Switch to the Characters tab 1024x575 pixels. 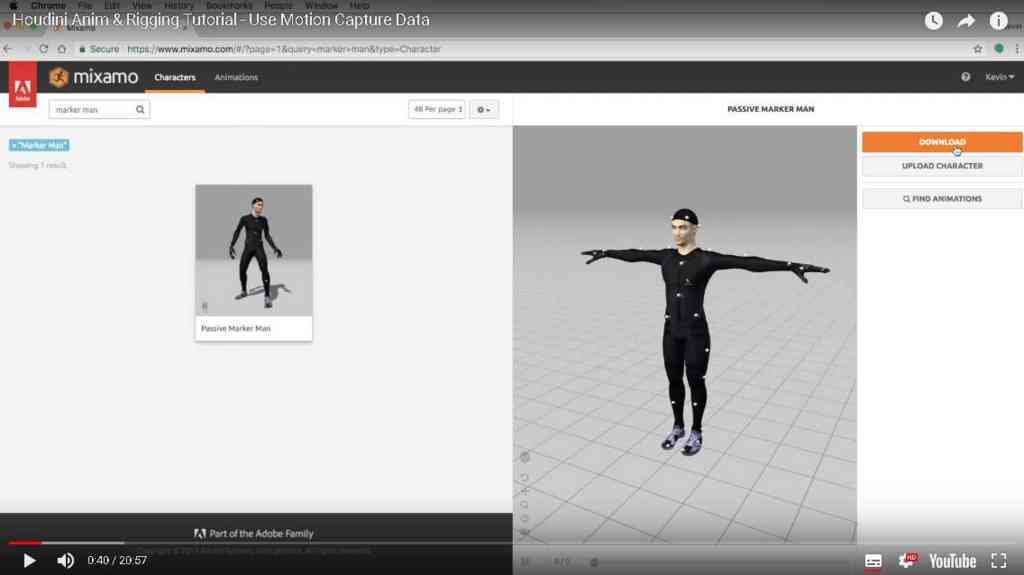(175, 77)
